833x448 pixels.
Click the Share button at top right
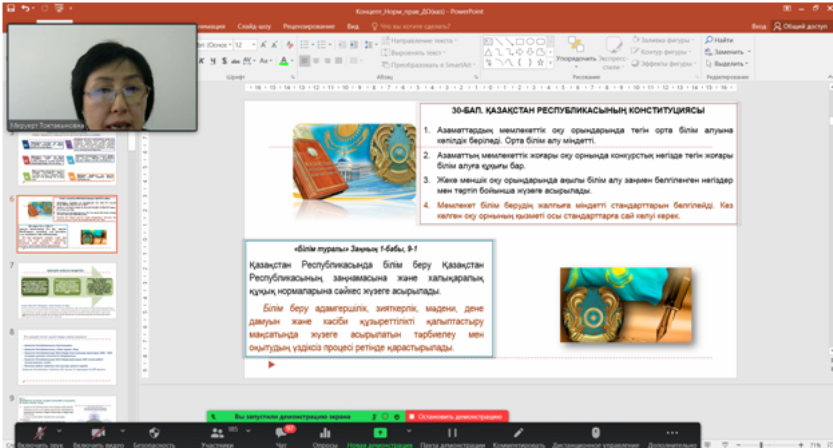click(798, 26)
